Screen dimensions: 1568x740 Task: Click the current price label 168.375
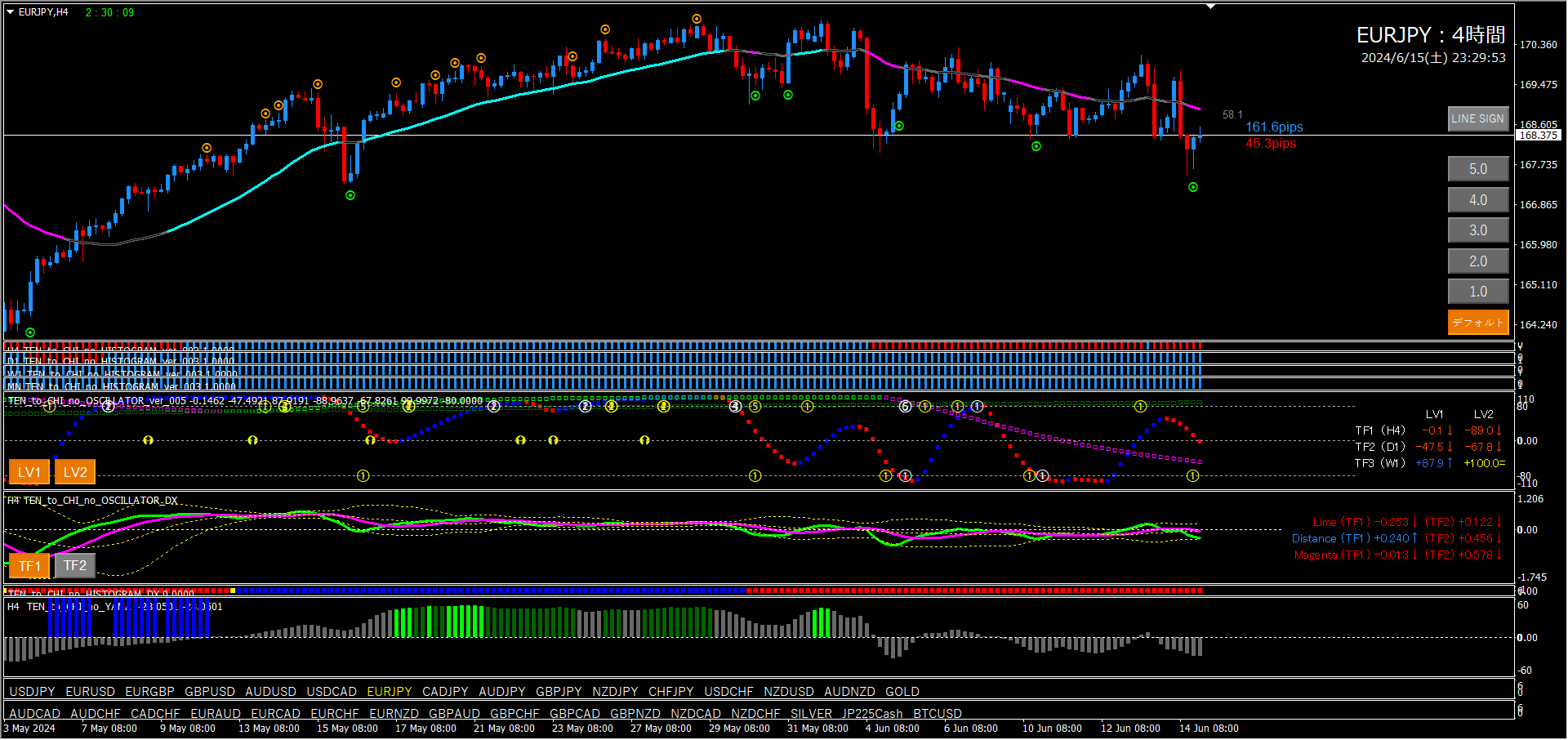click(x=1539, y=136)
